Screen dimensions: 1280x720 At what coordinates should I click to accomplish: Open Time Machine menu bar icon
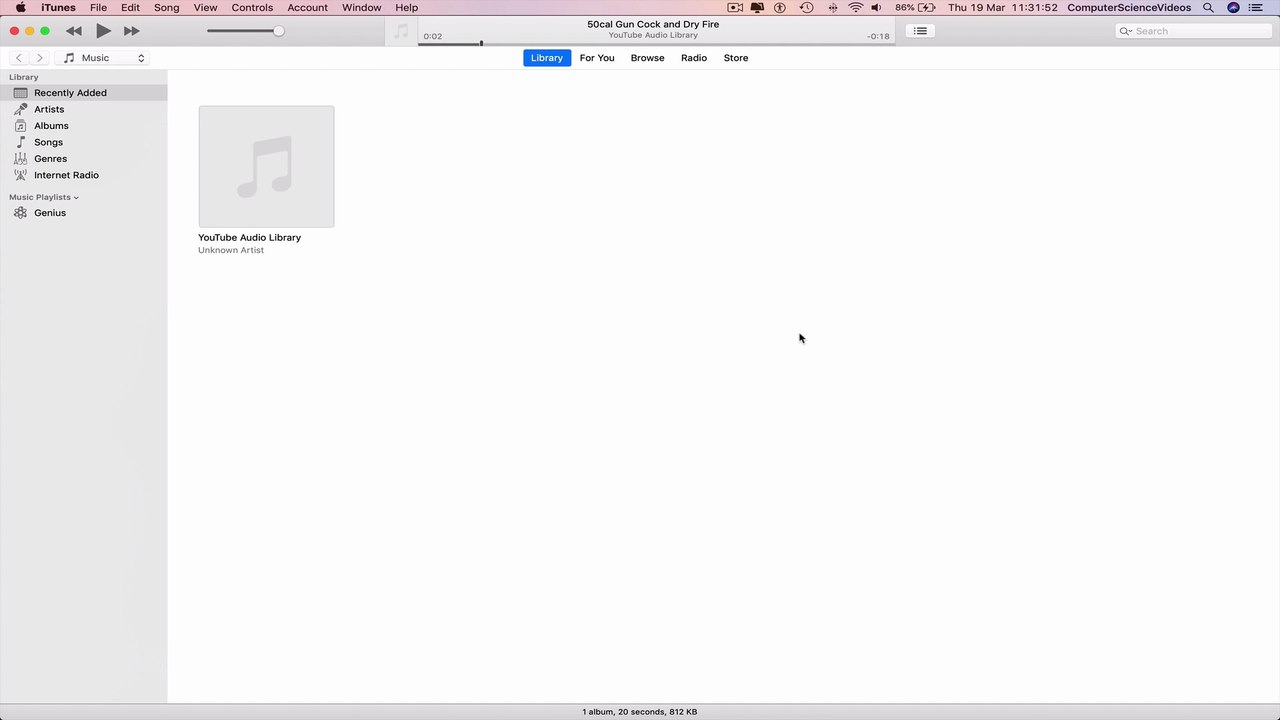tap(806, 7)
